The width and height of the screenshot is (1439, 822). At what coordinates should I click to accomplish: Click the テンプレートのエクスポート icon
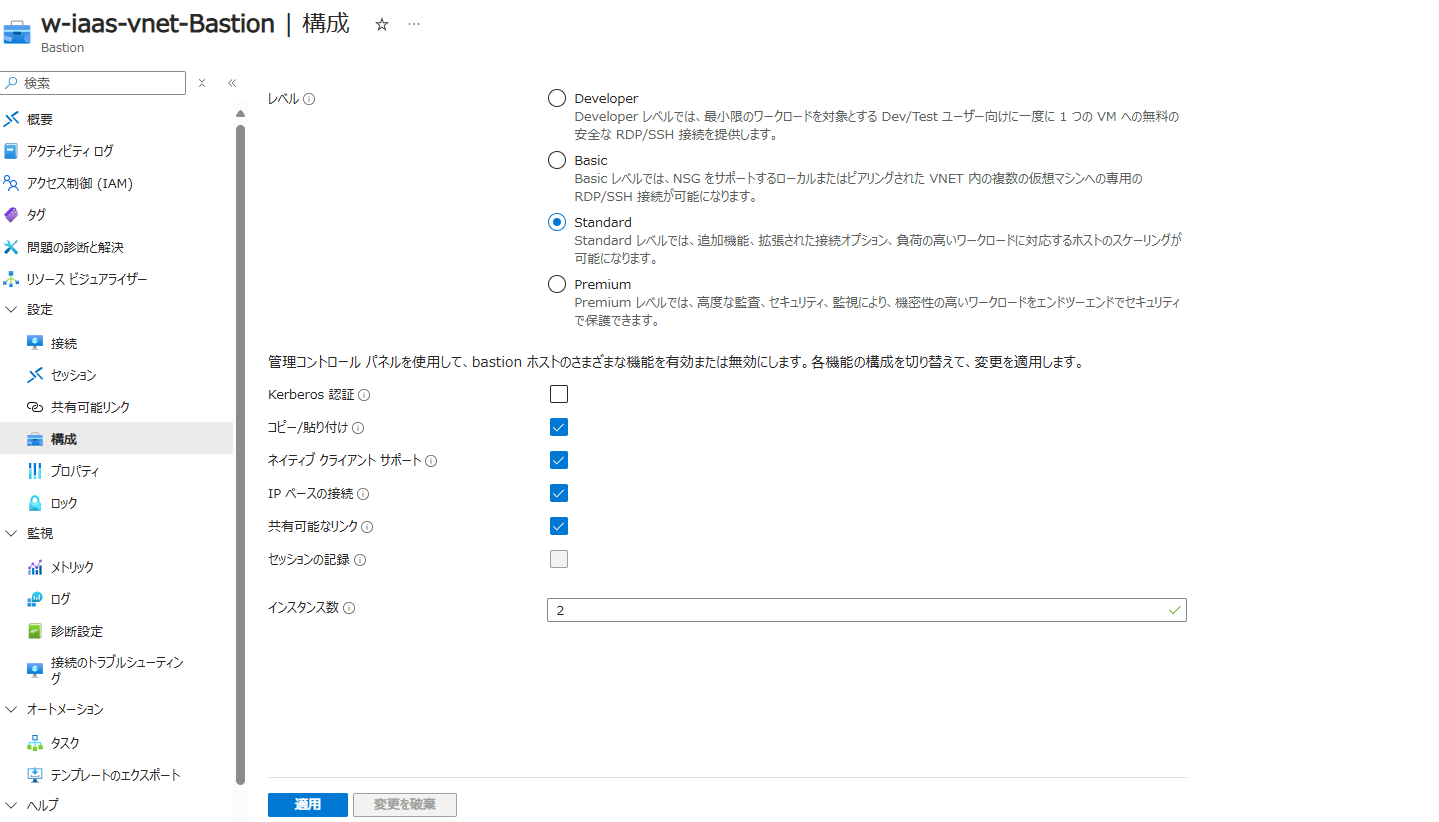pos(35,775)
